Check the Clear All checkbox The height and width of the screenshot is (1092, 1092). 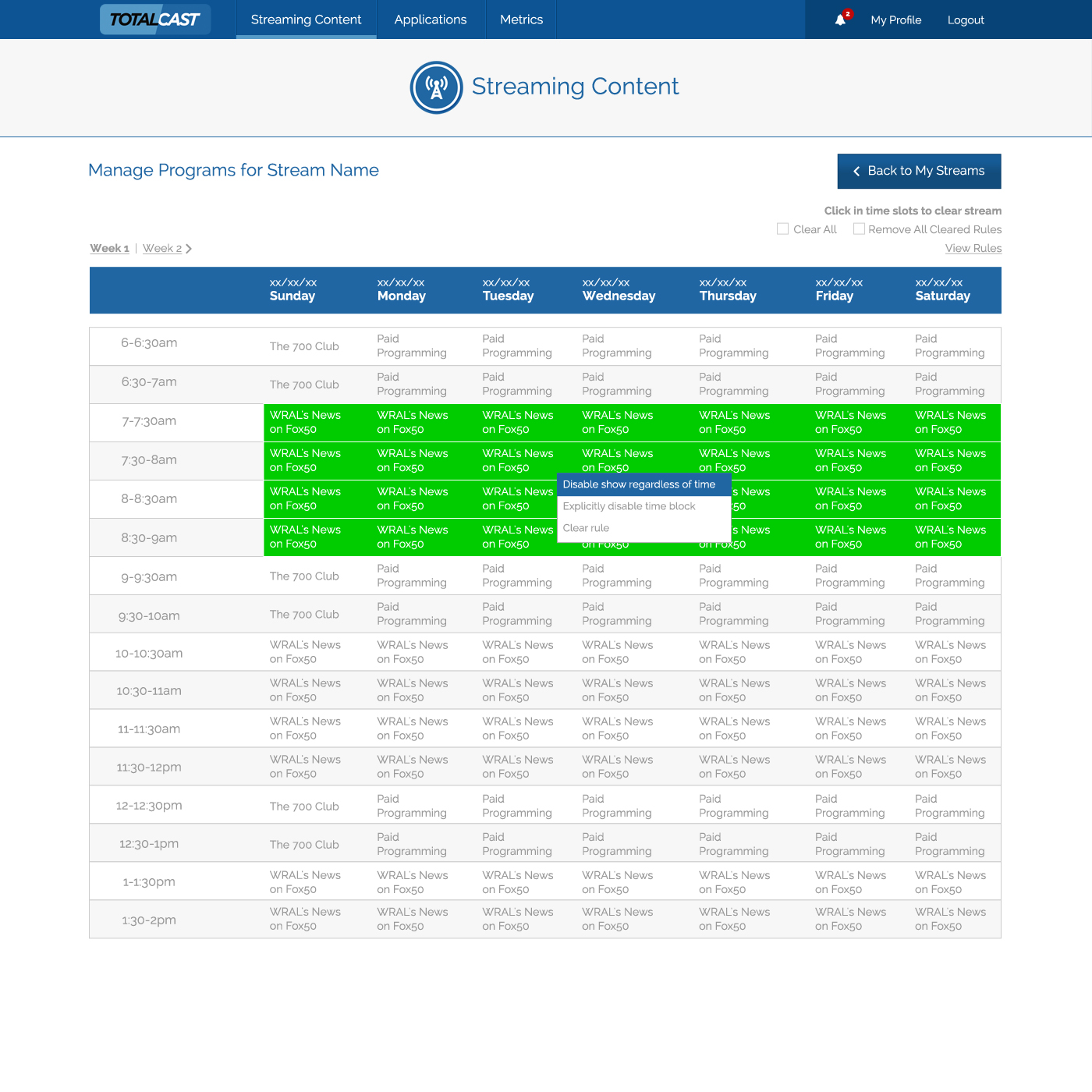point(782,229)
